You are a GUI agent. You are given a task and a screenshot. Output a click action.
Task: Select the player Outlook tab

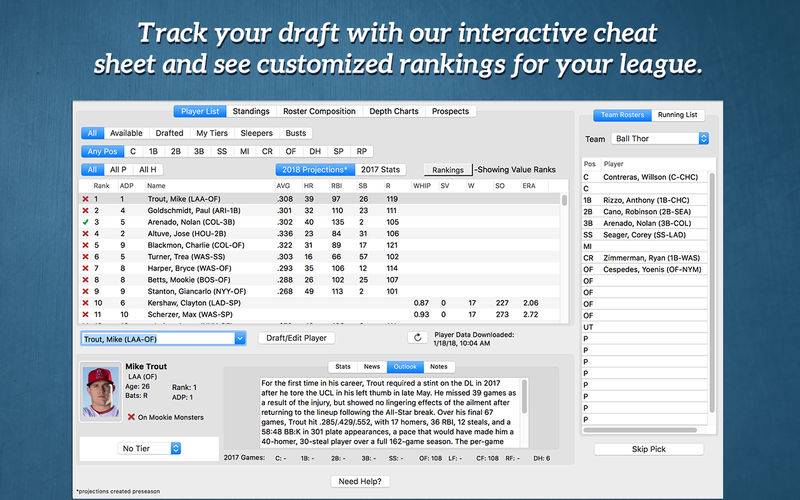(405, 366)
